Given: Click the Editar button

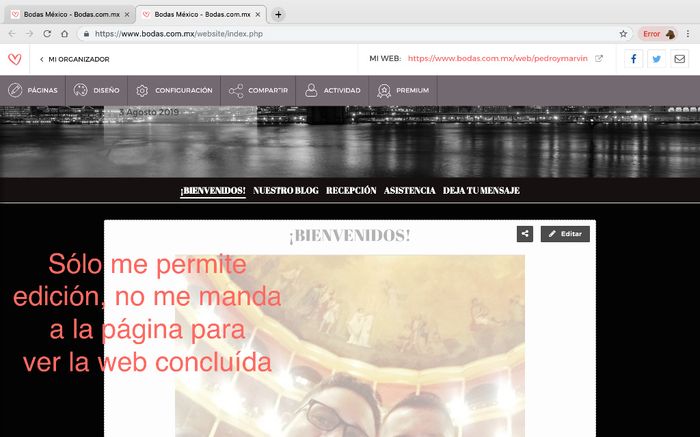Looking at the screenshot, I should [x=565, y=234].
